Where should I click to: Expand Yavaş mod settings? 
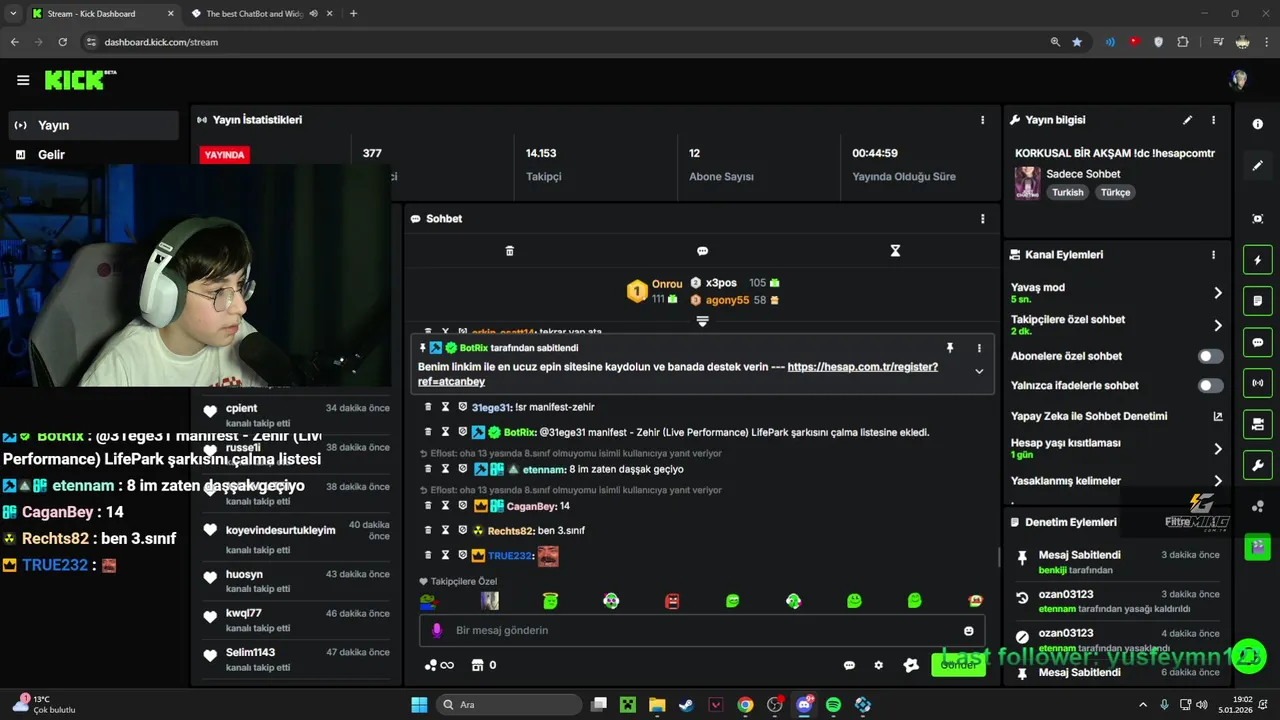pos(1217,293)
